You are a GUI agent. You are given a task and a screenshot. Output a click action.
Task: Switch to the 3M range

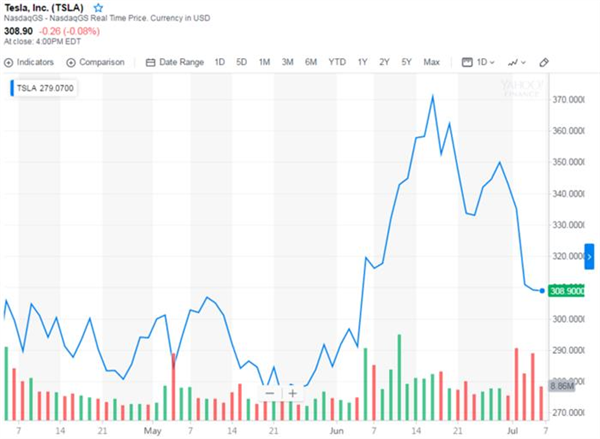(x=287, y=62)
